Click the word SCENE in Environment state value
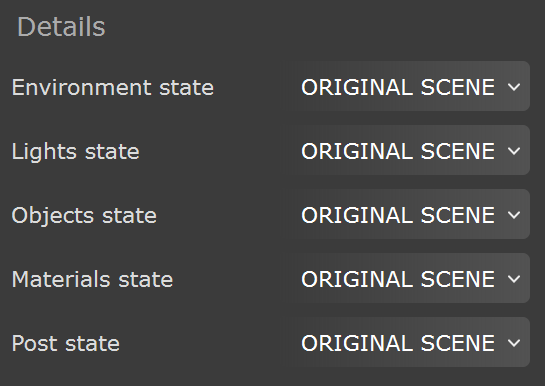The width and height of the screenshot is (545, 386). [x=458, y=87]
